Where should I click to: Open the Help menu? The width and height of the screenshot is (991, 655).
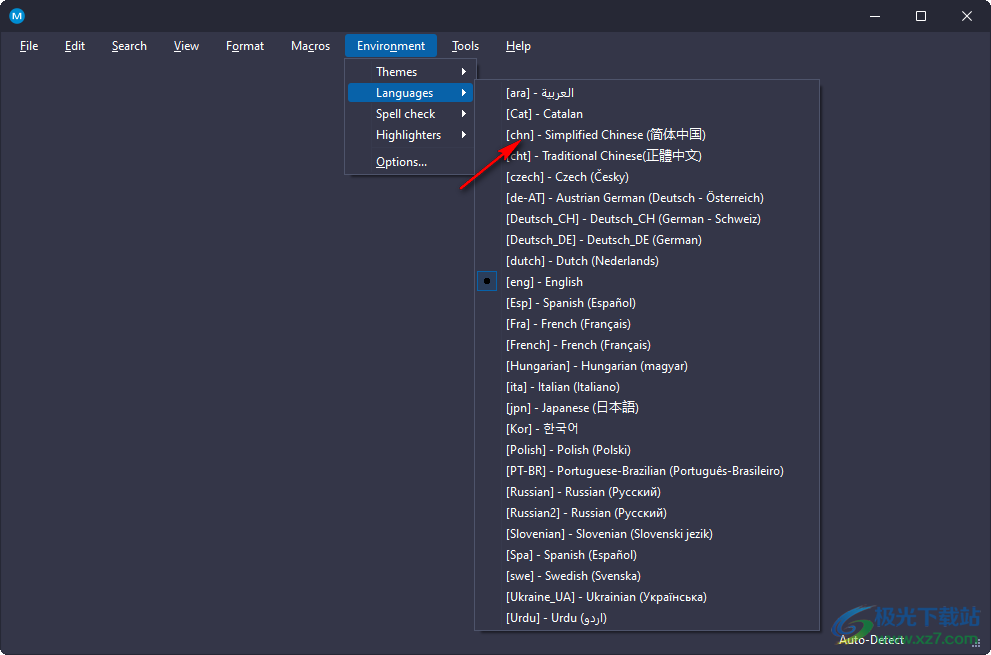pos(518,46)
